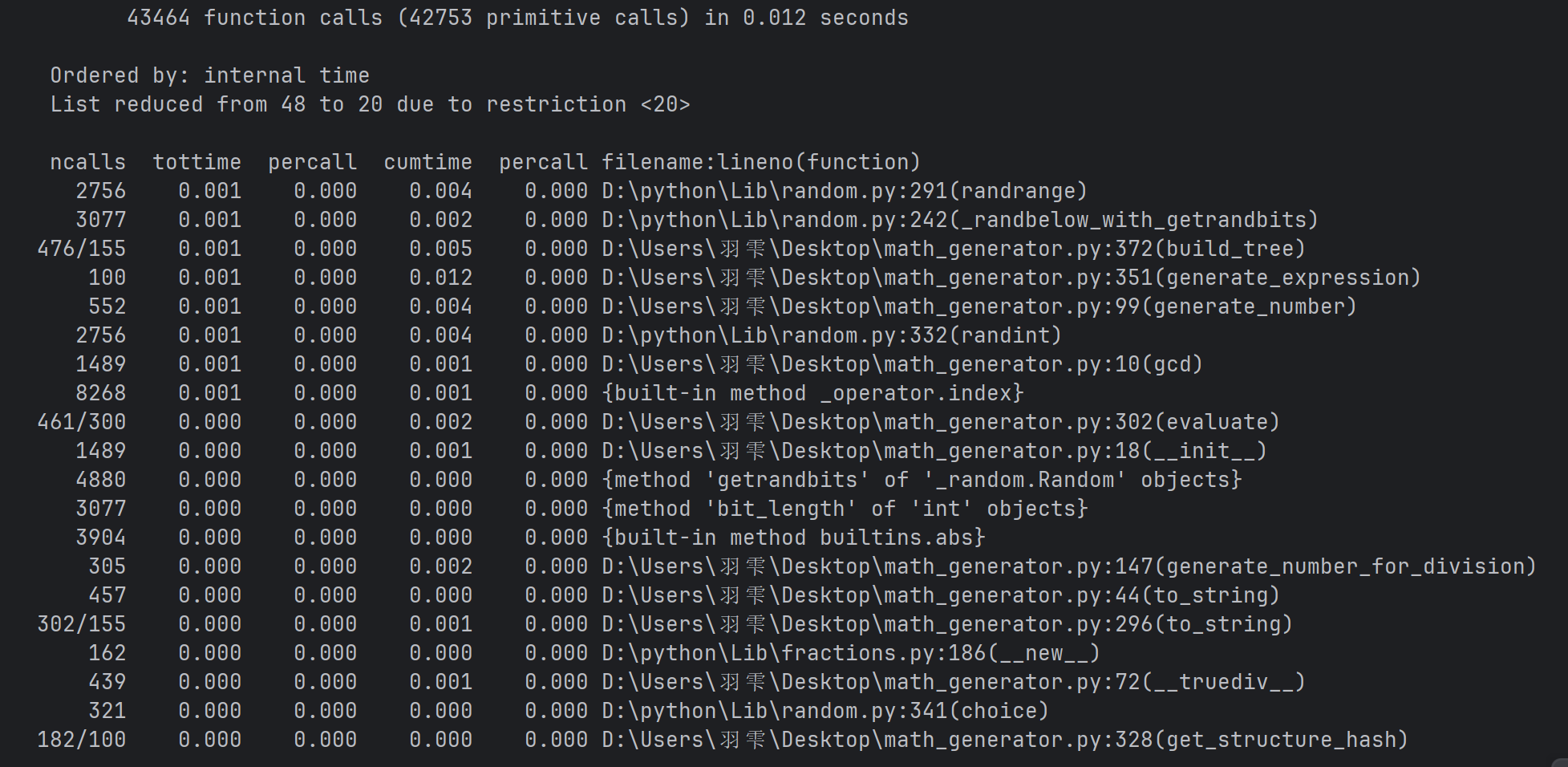Open math_generator.py:372 build_tree link
The width and height of the screenshot is (1568, 767).
coord(953,249)
